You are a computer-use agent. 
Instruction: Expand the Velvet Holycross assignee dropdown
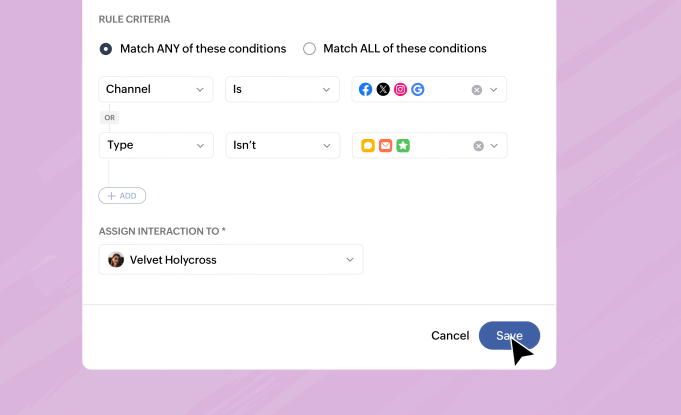(x=231, y=260)
